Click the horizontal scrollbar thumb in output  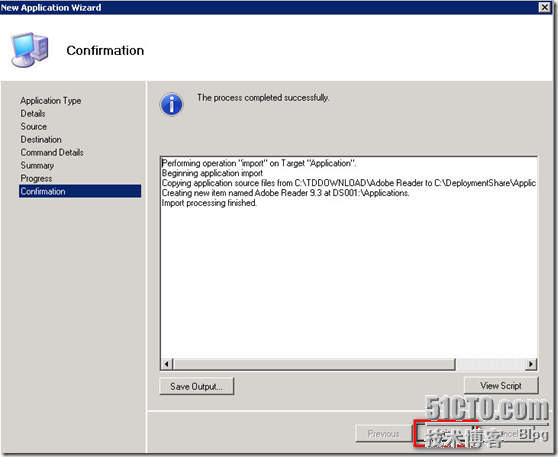(x=314, y=364)
